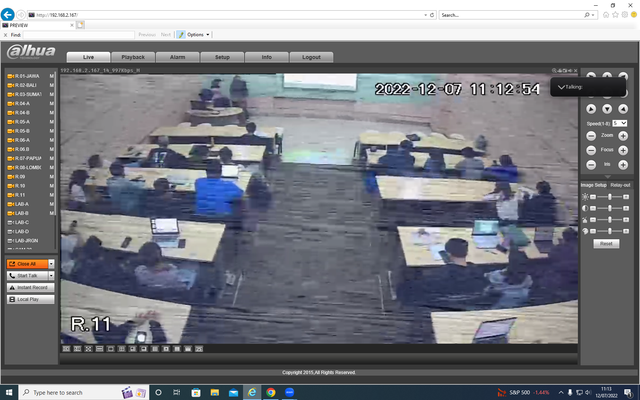Open Local Play
640x400 pixels.
31,299
